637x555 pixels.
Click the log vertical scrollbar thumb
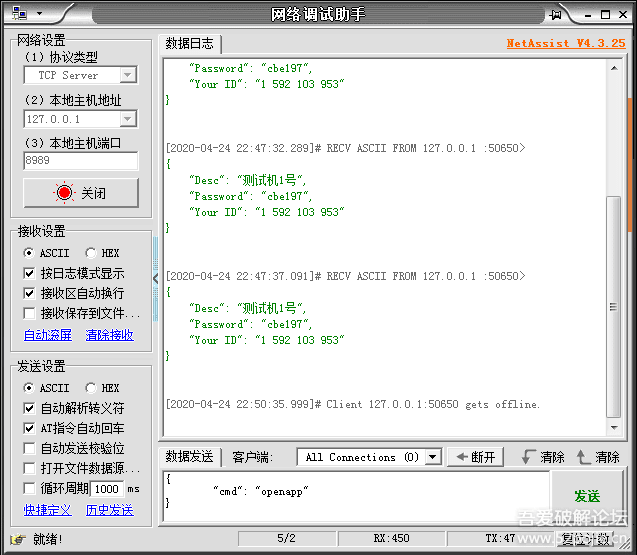coord(613,307)
